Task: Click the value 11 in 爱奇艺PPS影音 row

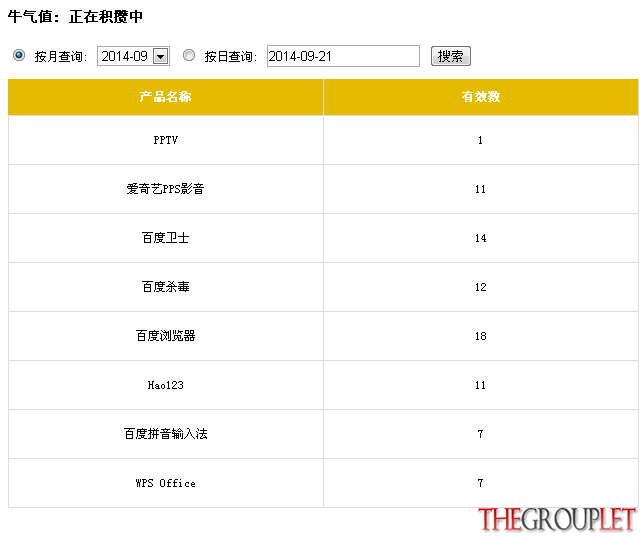Action: pyautogui.click(x=481, y=189)
